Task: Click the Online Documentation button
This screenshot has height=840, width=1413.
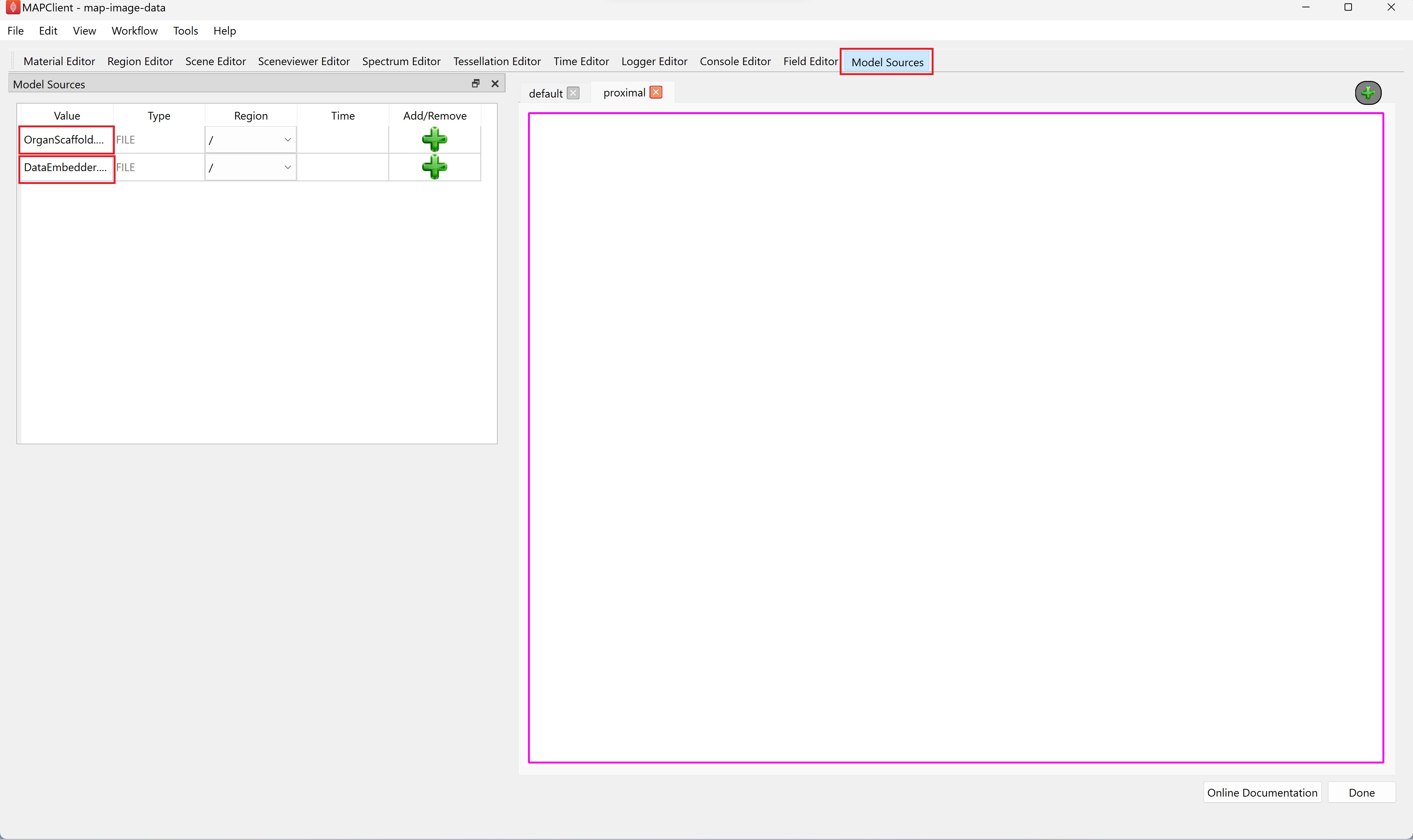Action: [1262, 793]
